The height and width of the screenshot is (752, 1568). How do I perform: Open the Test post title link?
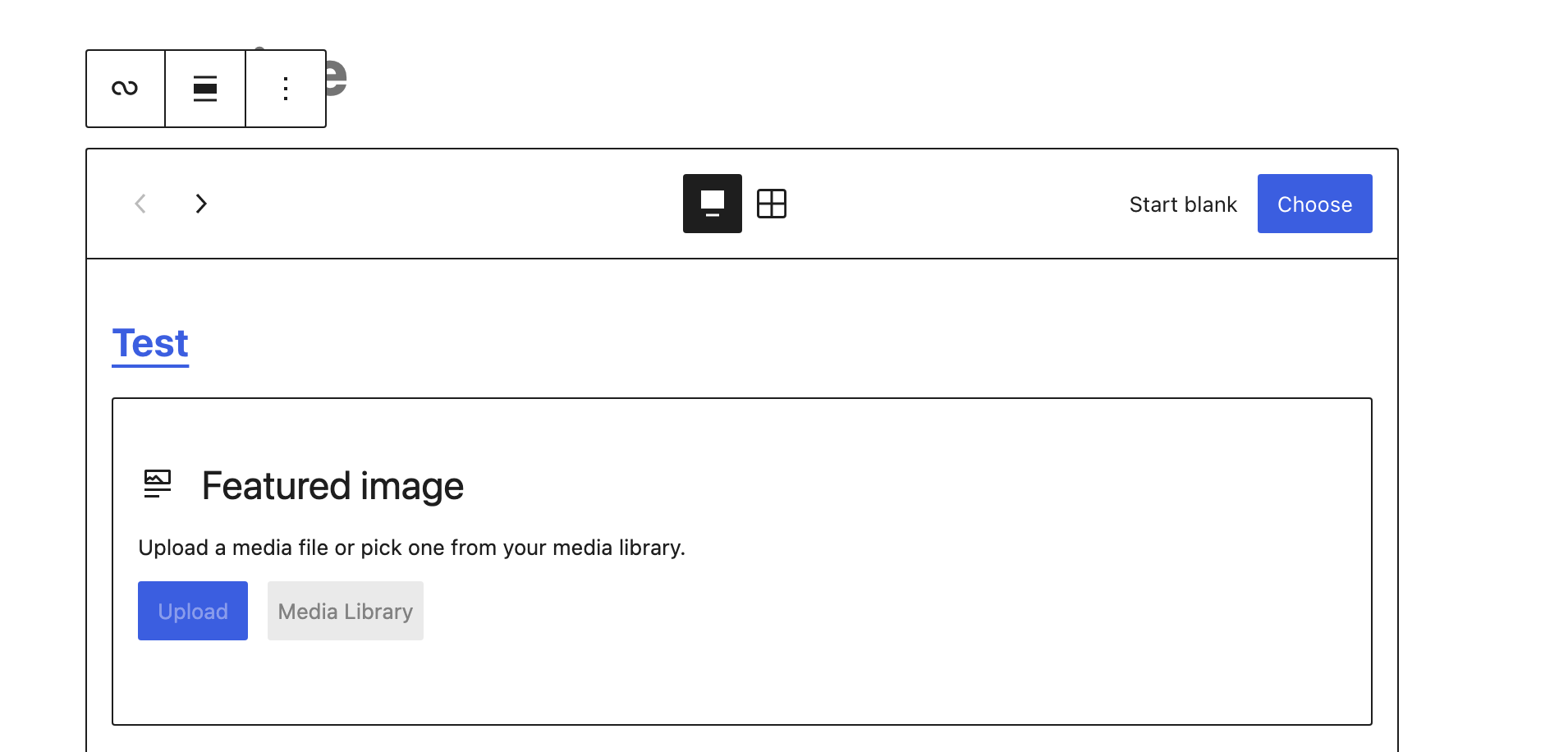(x=150, y=343)
